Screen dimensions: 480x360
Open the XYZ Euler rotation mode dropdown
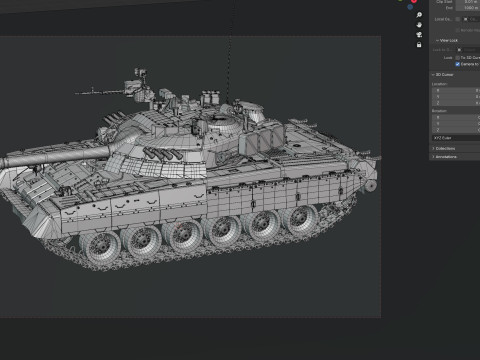[x=456, y=138]
